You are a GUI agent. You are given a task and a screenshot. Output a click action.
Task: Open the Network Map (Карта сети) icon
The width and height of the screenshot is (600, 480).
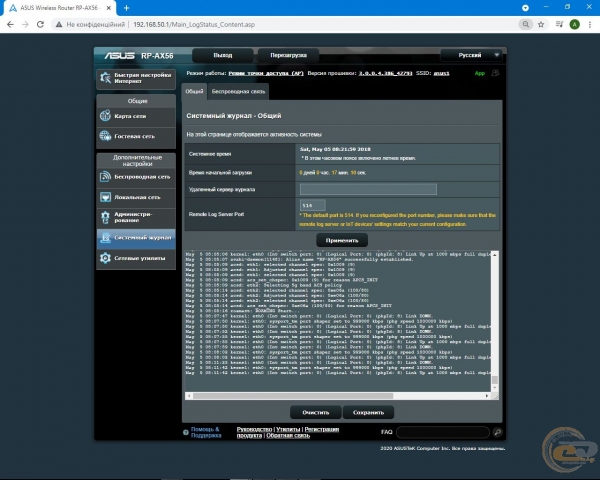[105, 116]
